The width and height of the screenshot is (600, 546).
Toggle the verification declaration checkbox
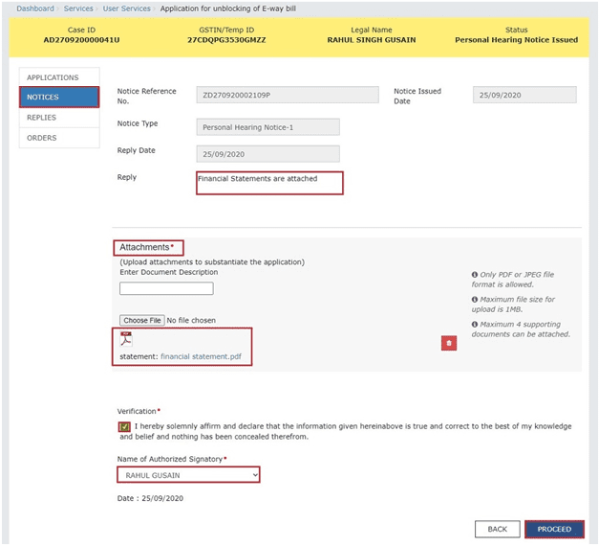(x=123, y=427)
